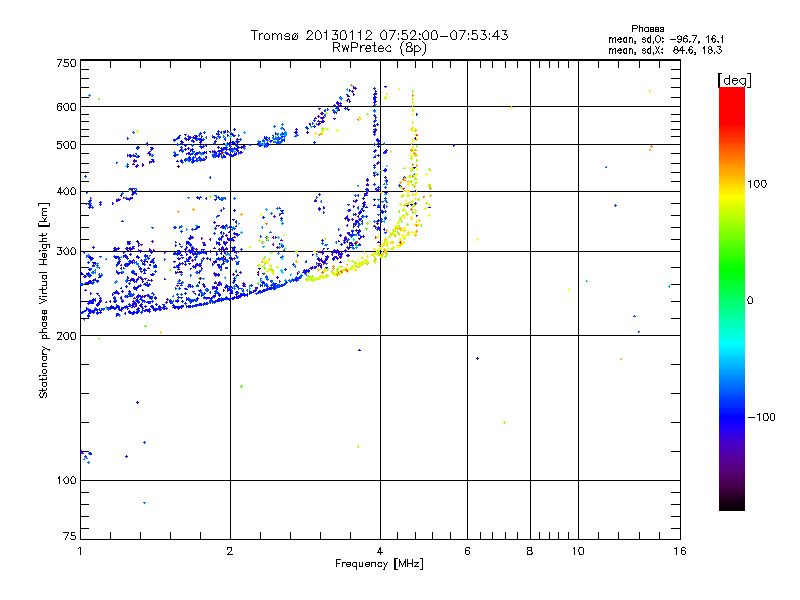This screenshot has width=800, height=600.
Task: Click the y-axis label 'Stationary phase Virtual Height [km]'
Action: (x=44, y=300)
